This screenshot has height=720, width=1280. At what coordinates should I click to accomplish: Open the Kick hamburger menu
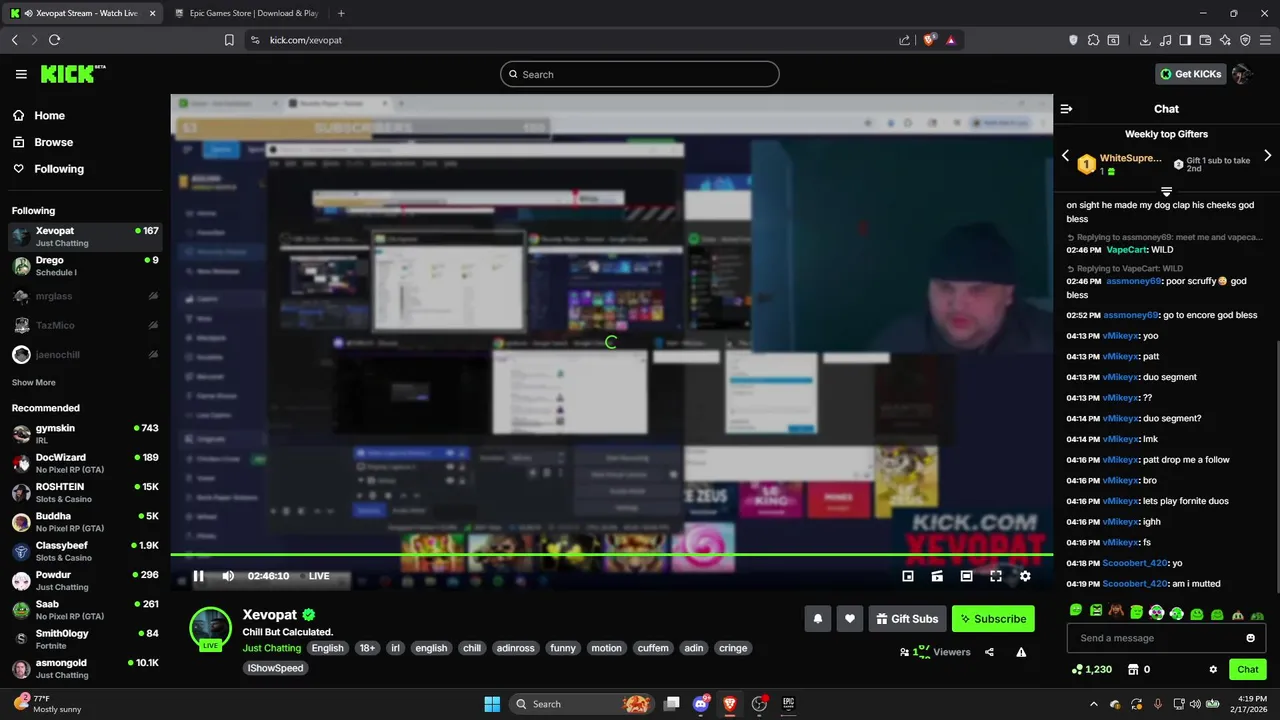click(21, 74)
